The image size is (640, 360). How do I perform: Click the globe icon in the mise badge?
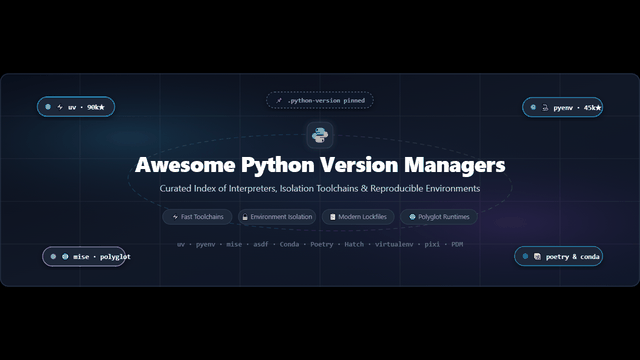point(65,257)
